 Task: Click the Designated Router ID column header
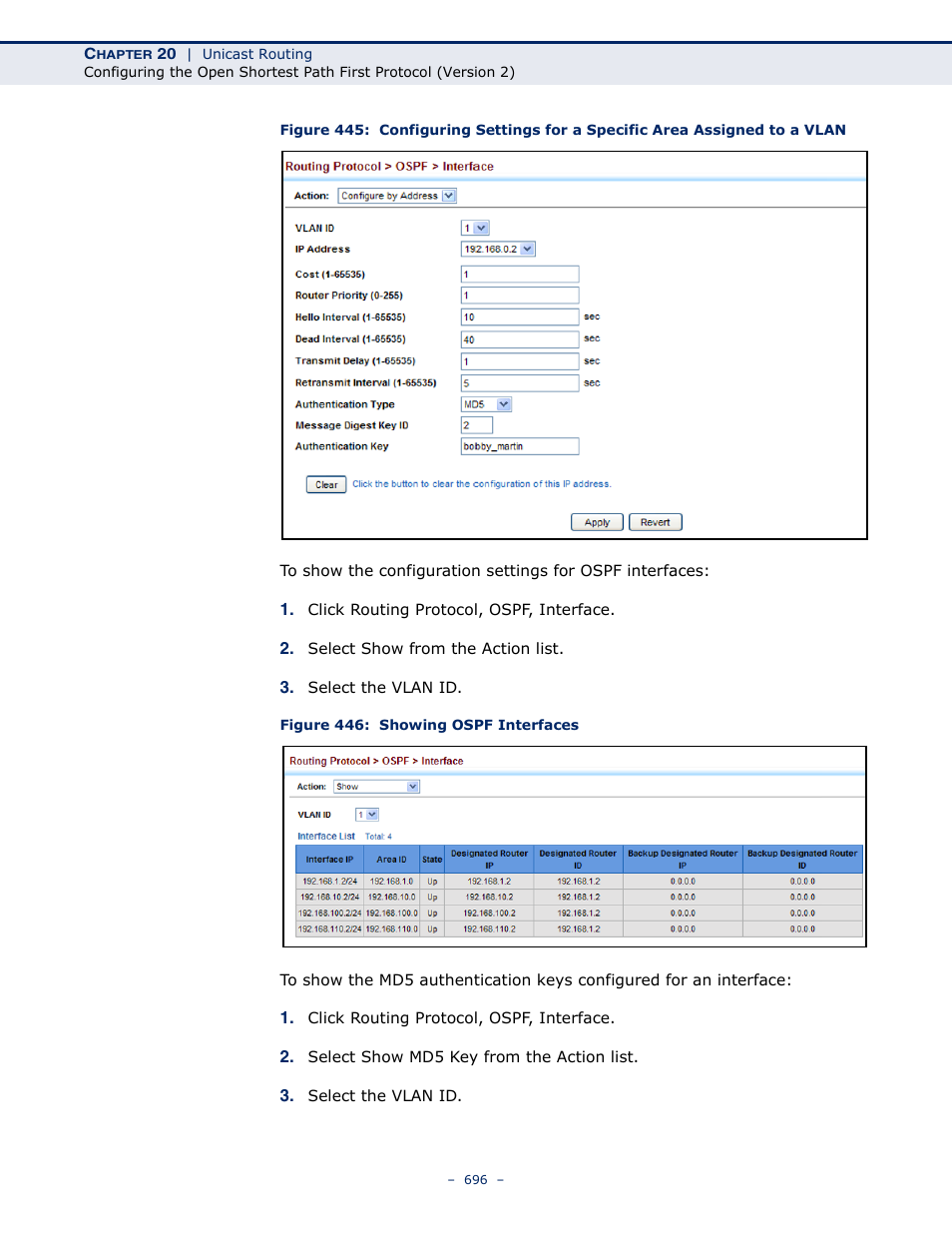578,859
